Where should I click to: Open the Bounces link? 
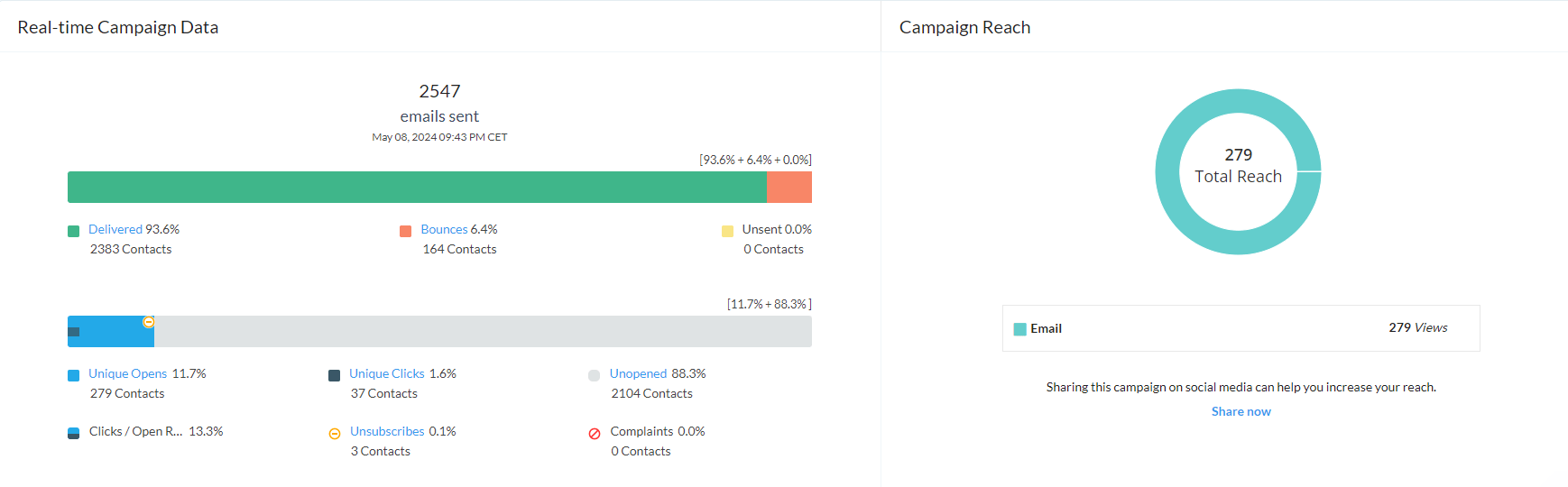[444, 230]
